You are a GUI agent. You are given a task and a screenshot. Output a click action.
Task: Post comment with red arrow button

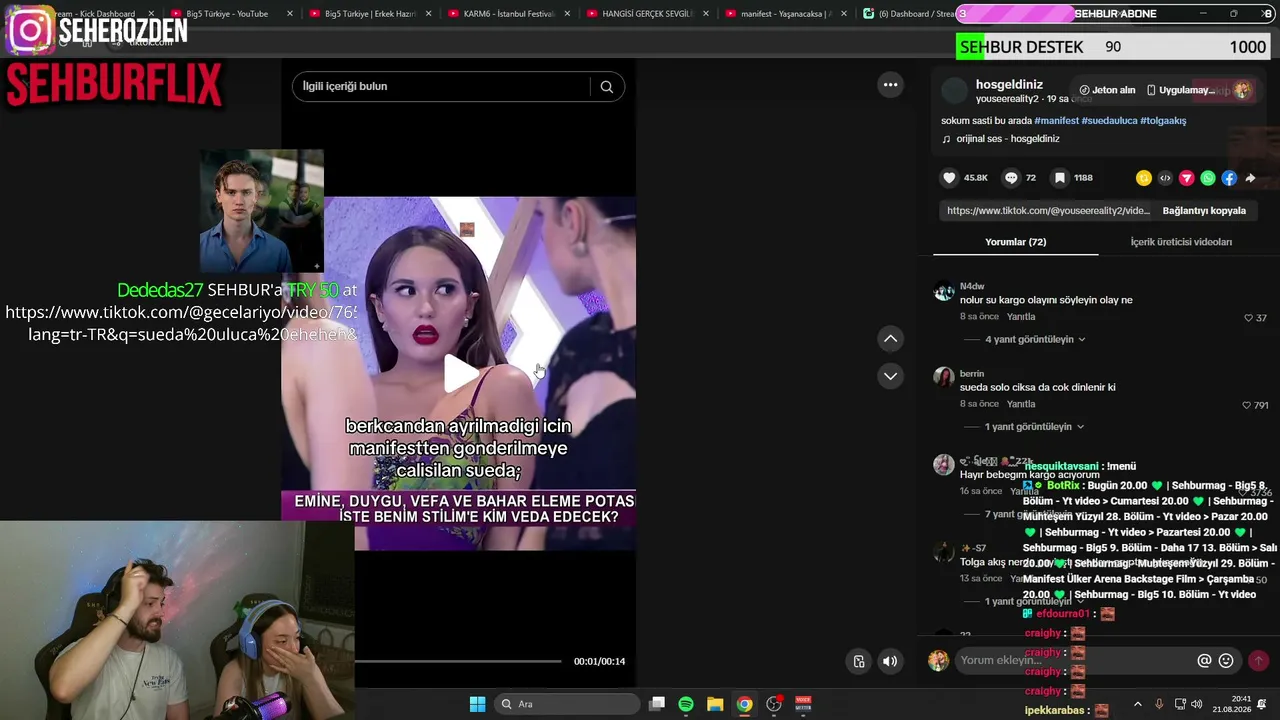(x=1258, y=661)
